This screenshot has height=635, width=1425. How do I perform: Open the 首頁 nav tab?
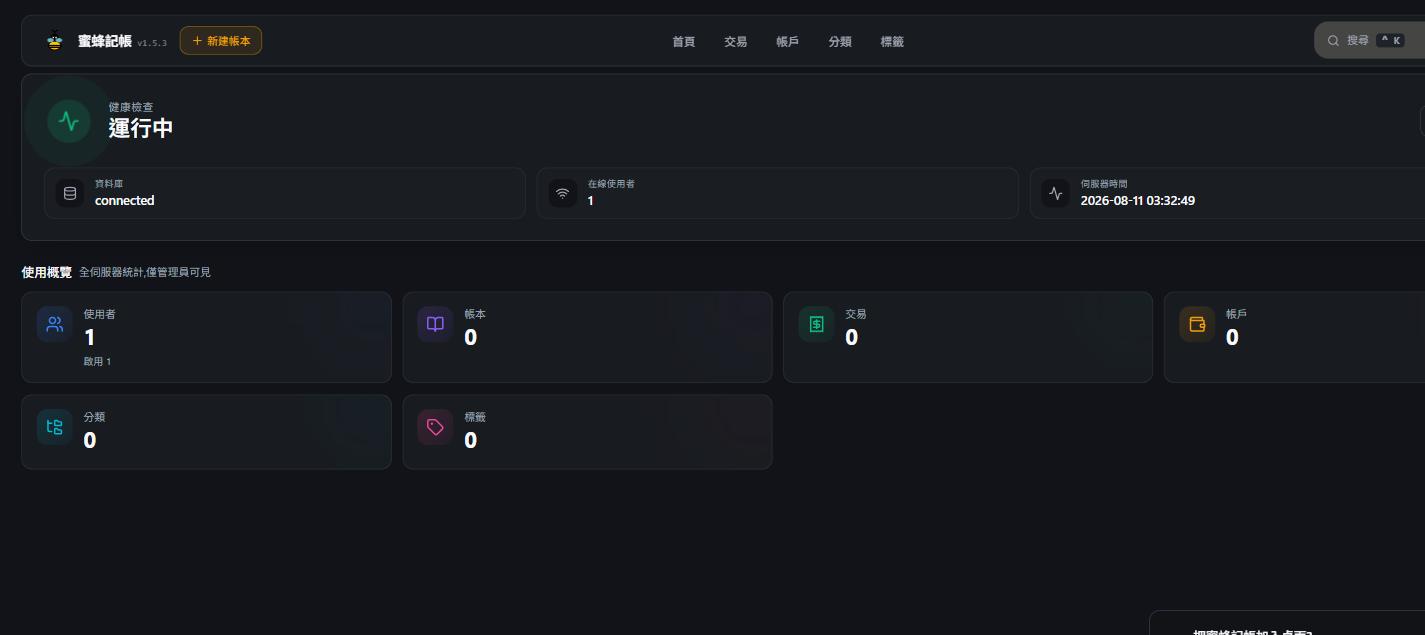point(684,42)
